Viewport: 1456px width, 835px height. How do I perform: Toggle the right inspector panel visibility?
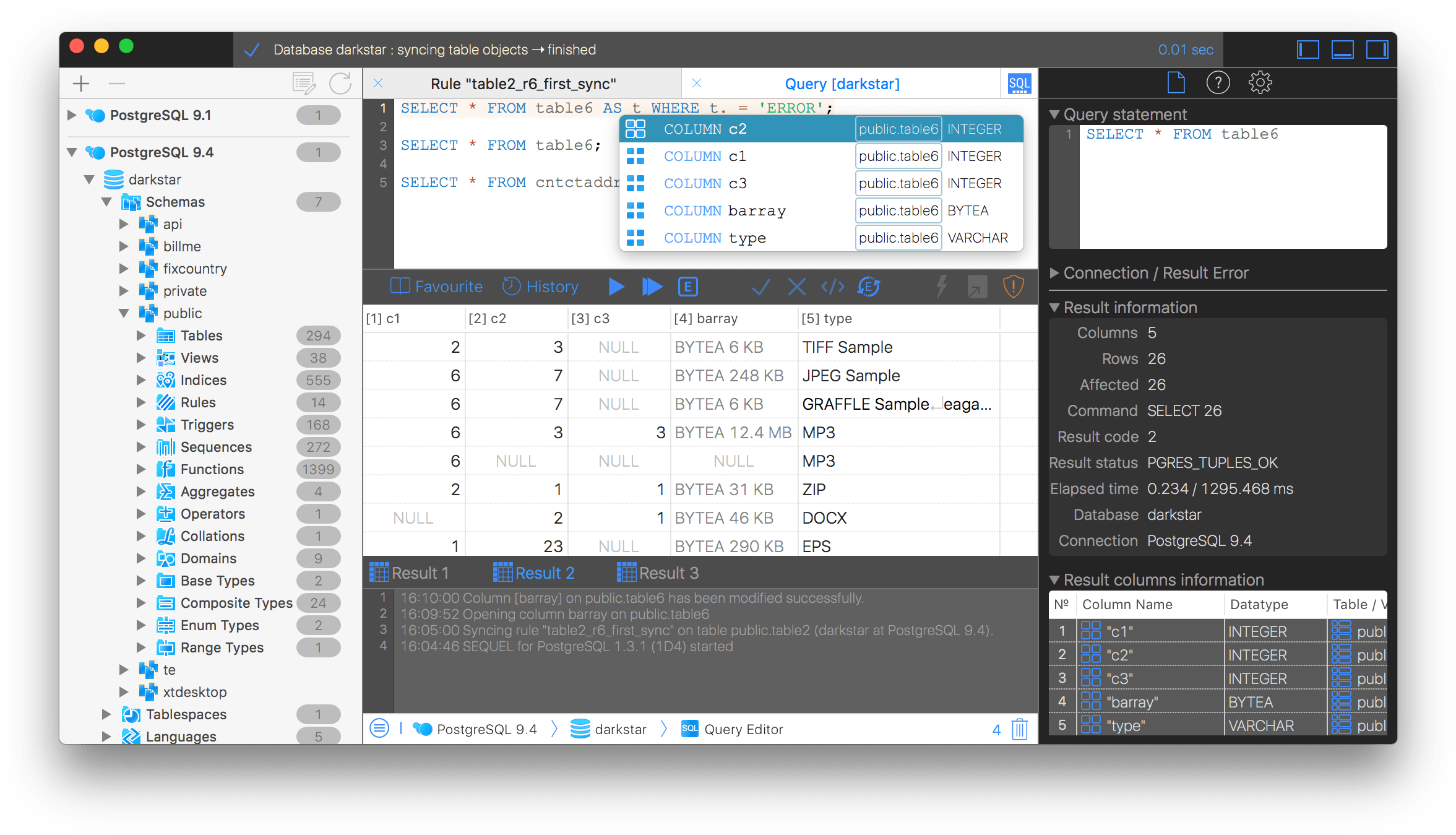pyautogui.click(x=1377, y=50)
